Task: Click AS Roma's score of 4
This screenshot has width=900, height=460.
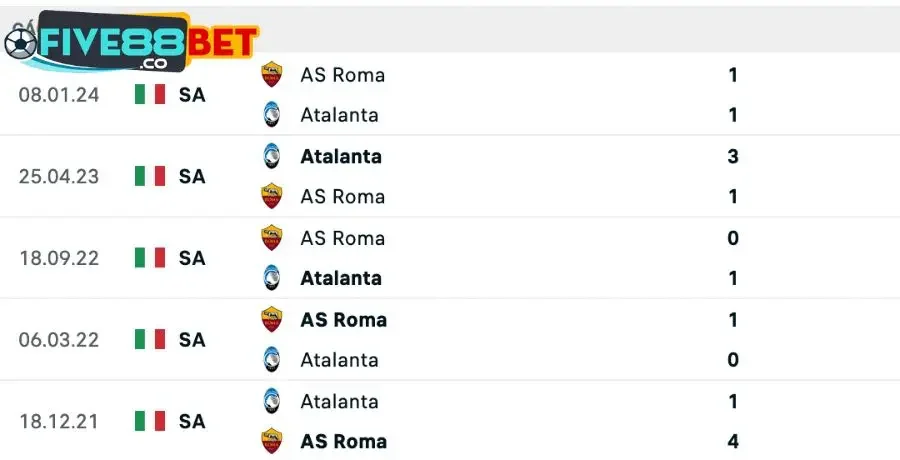Action: point(733,441)
